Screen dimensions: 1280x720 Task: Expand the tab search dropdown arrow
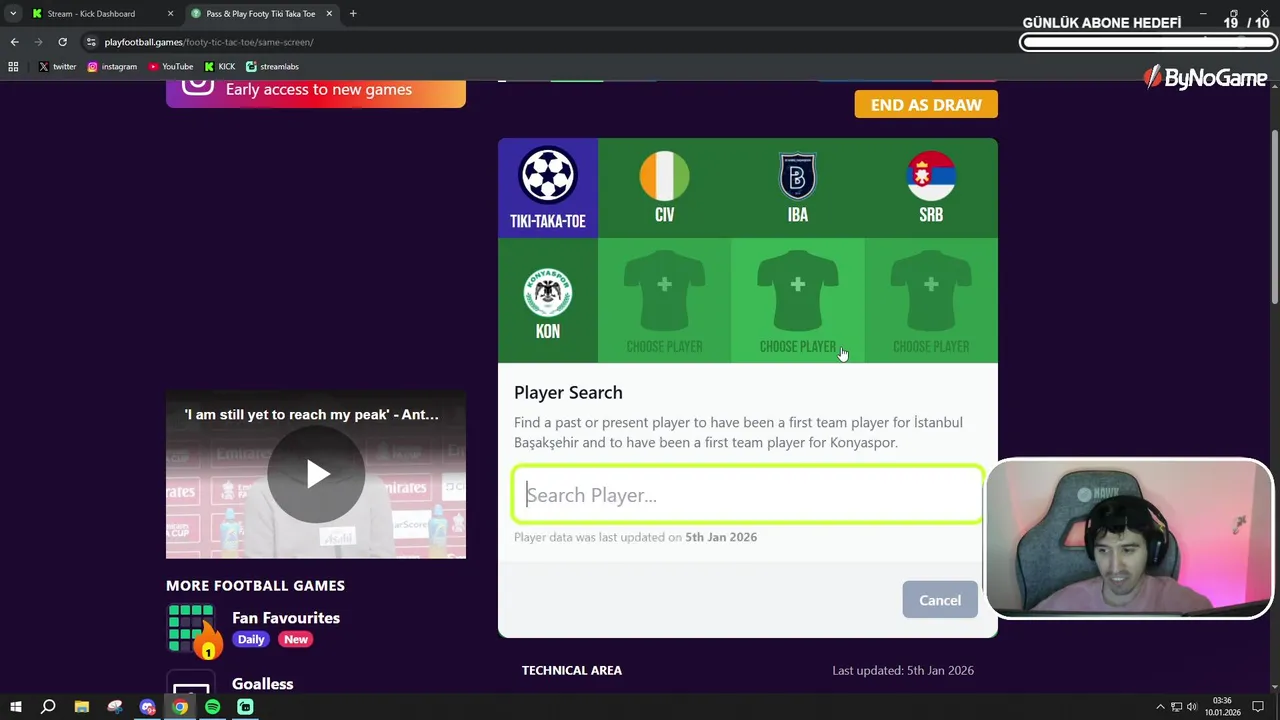(x=13, y=14)
